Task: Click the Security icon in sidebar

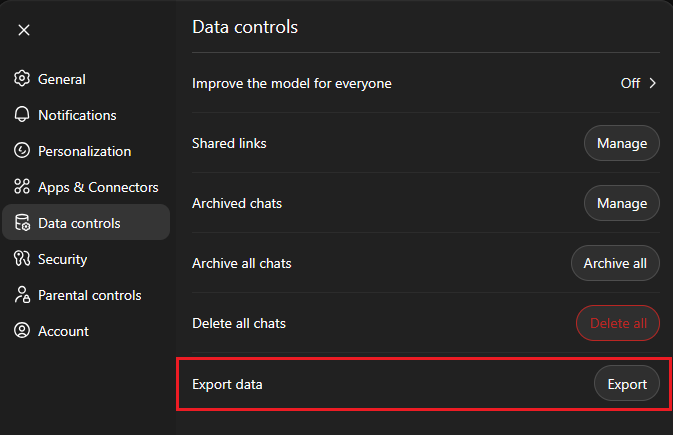Action: pyautogui.click(x=22, y=259)
